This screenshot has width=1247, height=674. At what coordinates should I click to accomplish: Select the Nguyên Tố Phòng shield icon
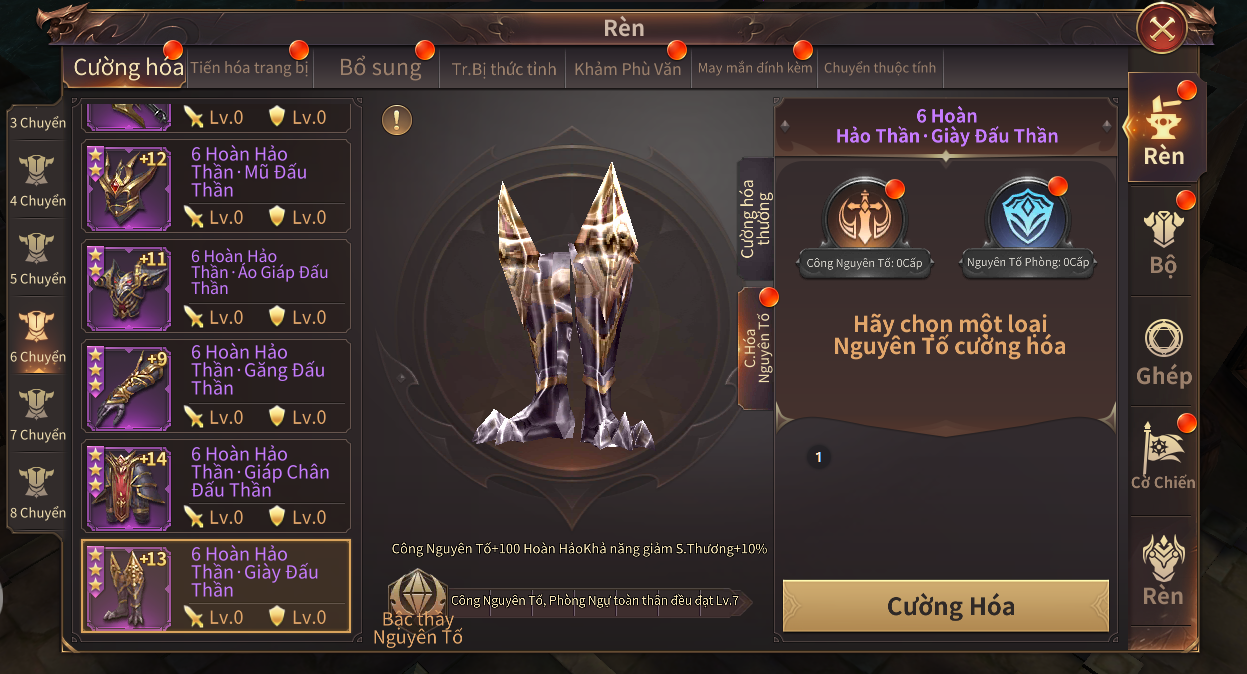pos(1027,217)
